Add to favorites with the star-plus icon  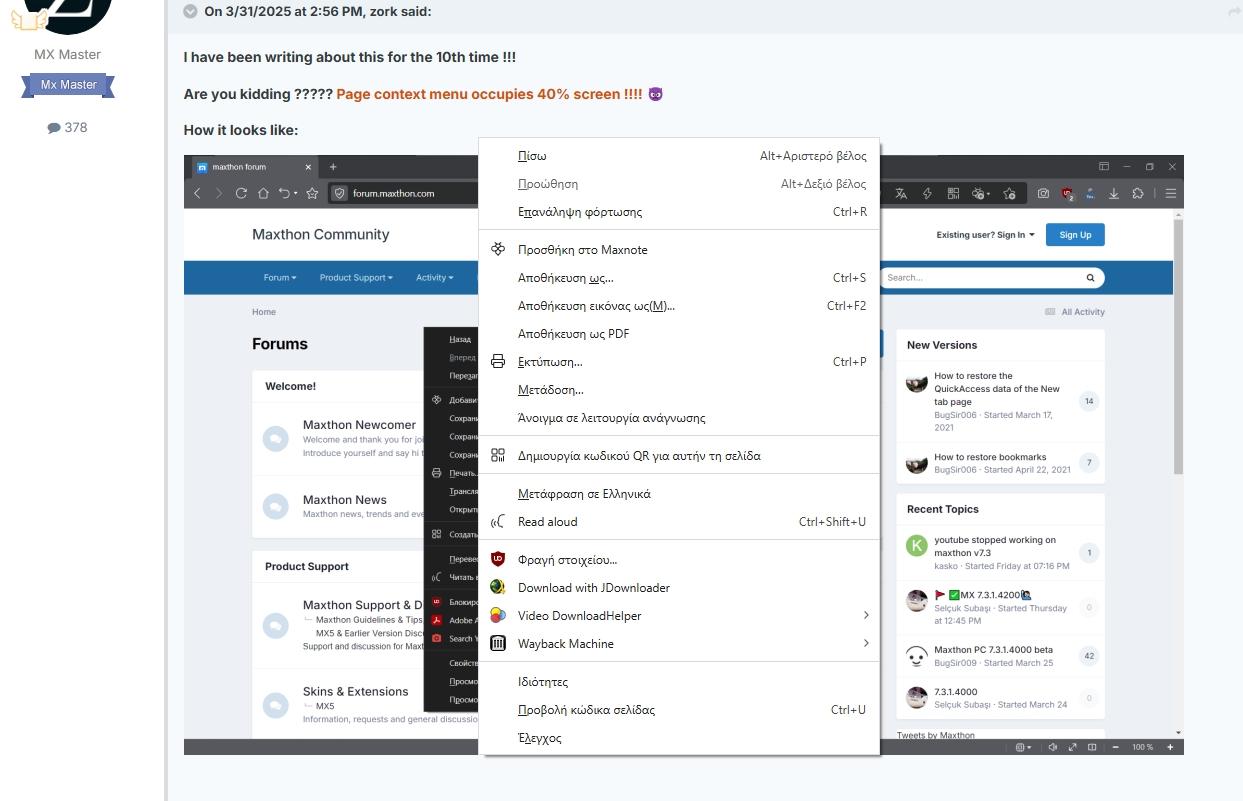(1010, 193)
